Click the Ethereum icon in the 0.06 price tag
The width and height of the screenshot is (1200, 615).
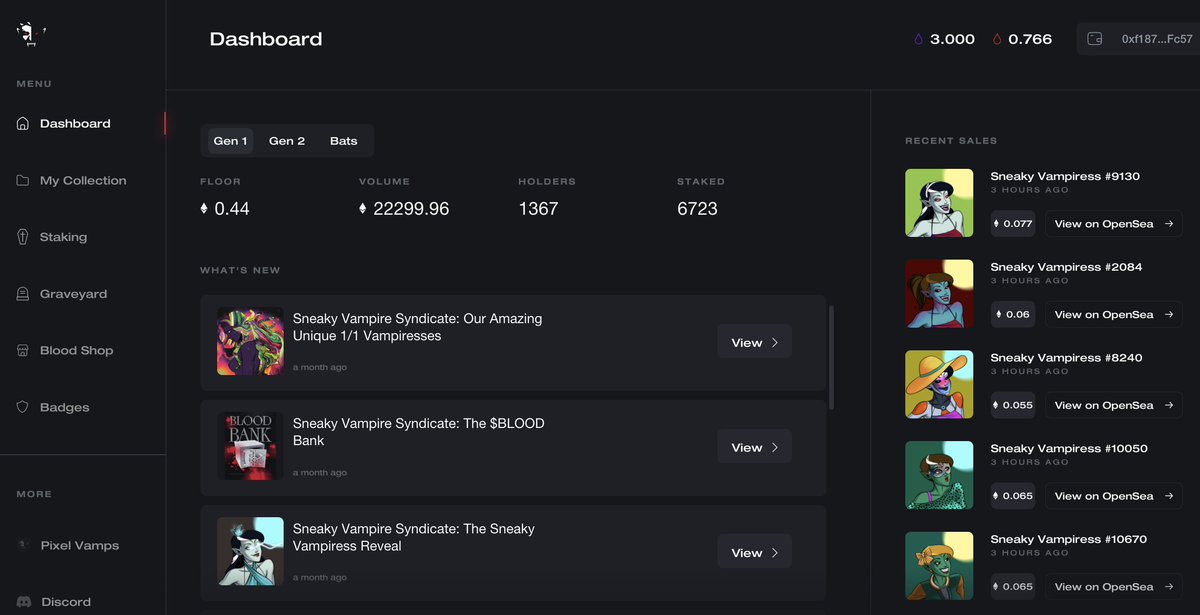[998, 315]
